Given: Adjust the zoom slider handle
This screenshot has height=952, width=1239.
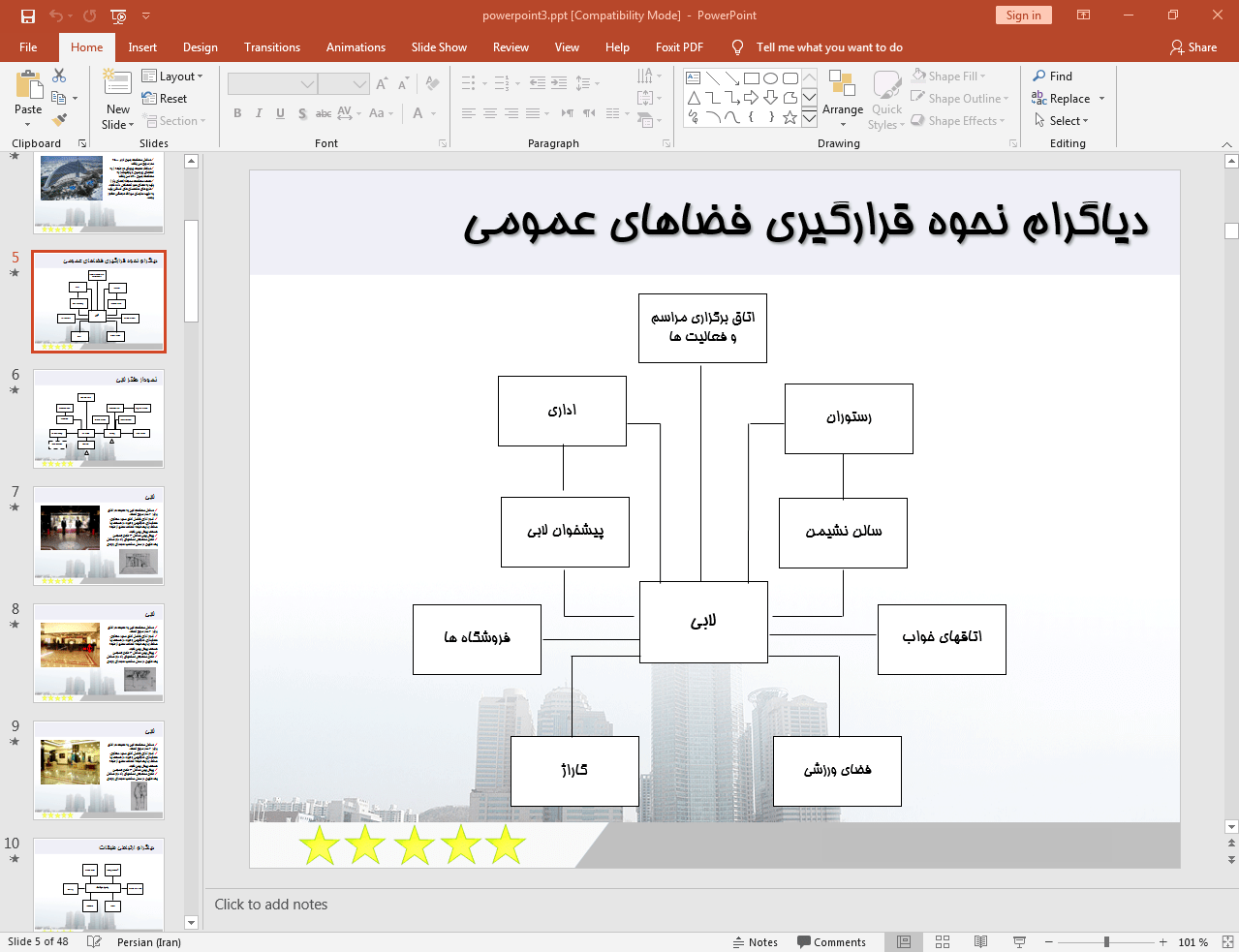Looking at the screenshot, I should pyautogui.click(x=1106, y=942).
